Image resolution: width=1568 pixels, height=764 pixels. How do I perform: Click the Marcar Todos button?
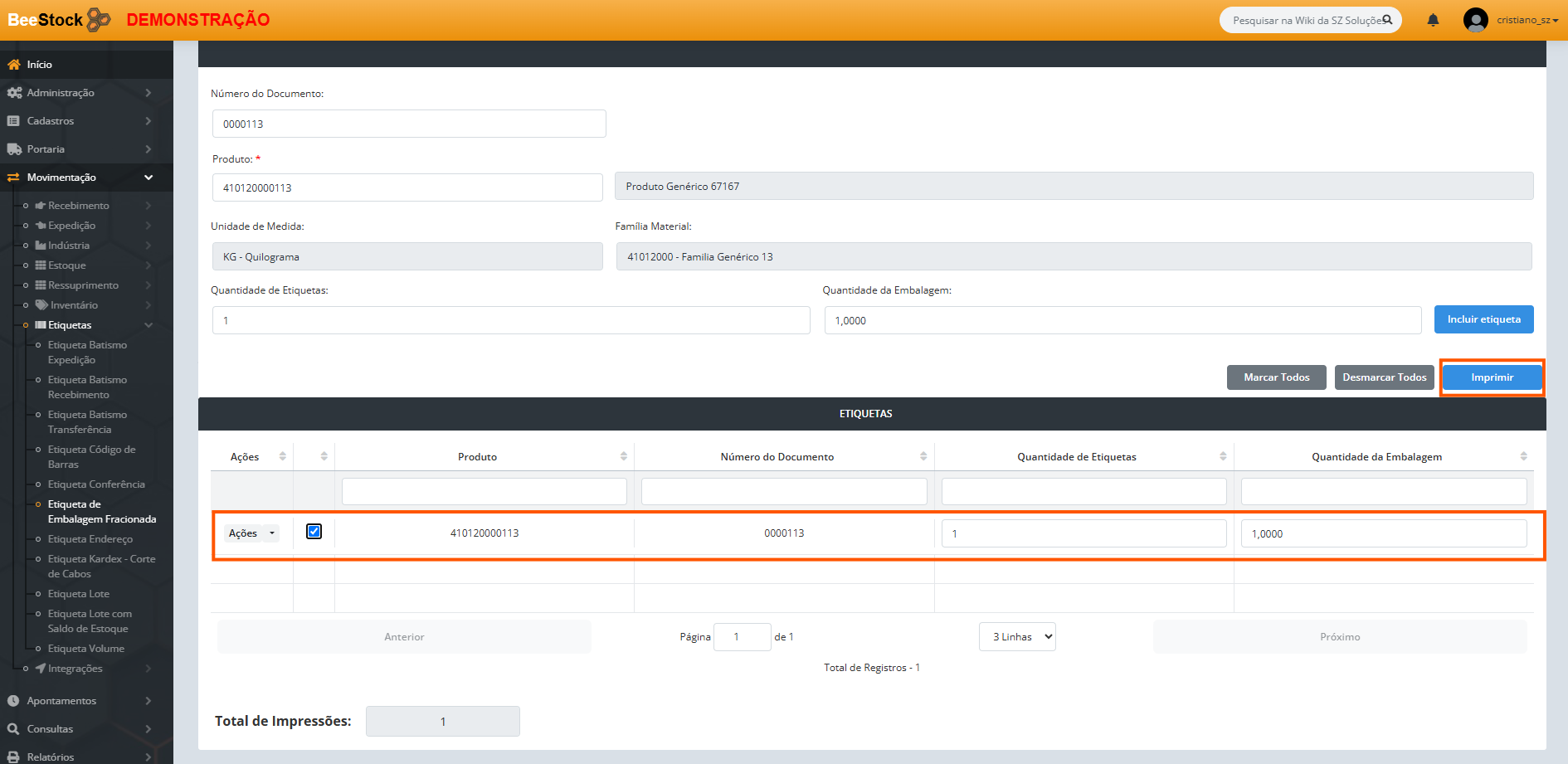[x=1276, y=377]
